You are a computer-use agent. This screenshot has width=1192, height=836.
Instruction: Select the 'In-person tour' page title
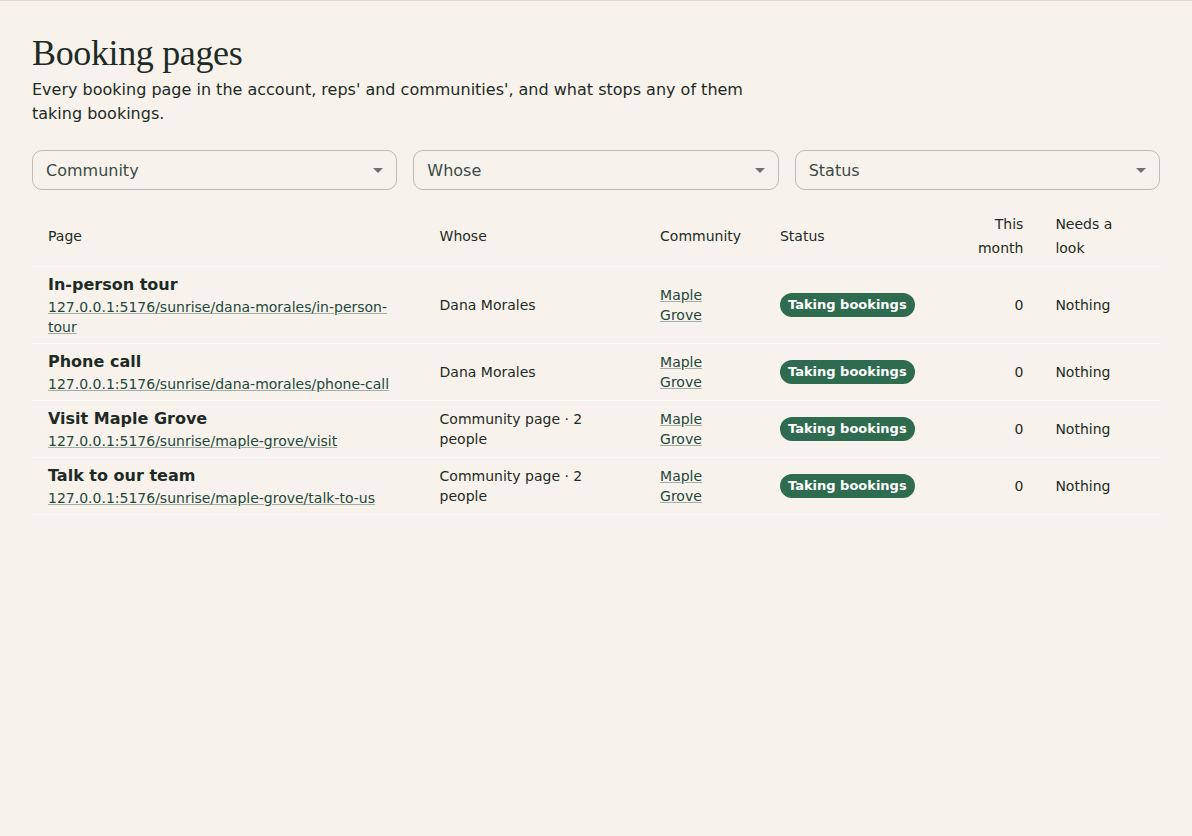pyautogui.click(x=113, y=284)
